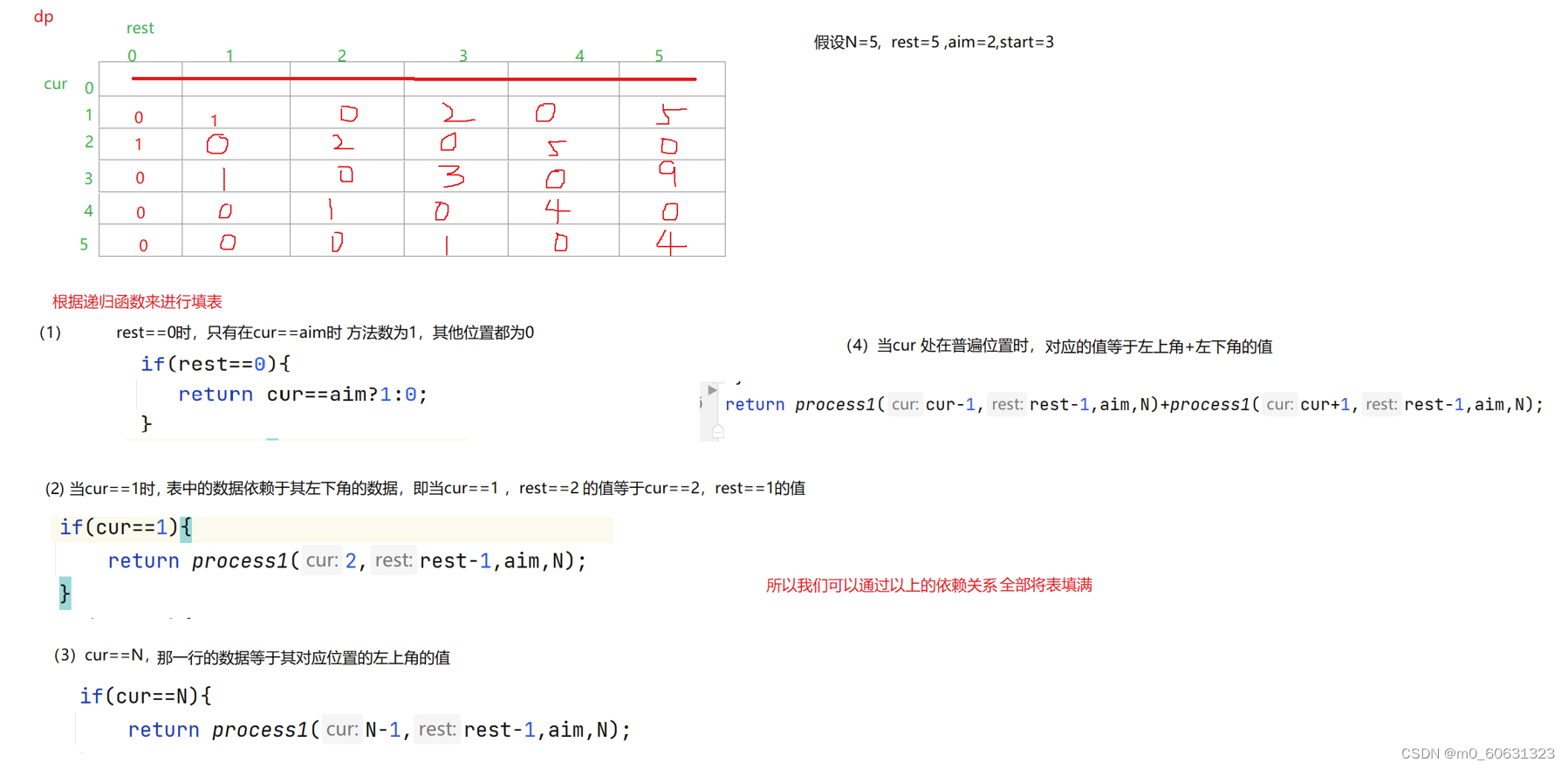The height and width of the screenshot is (769, 1568).
Task: Click the code 'return process1( cur: 2, rest: rest-1,aim,N);'
Action: click(347, 560)
